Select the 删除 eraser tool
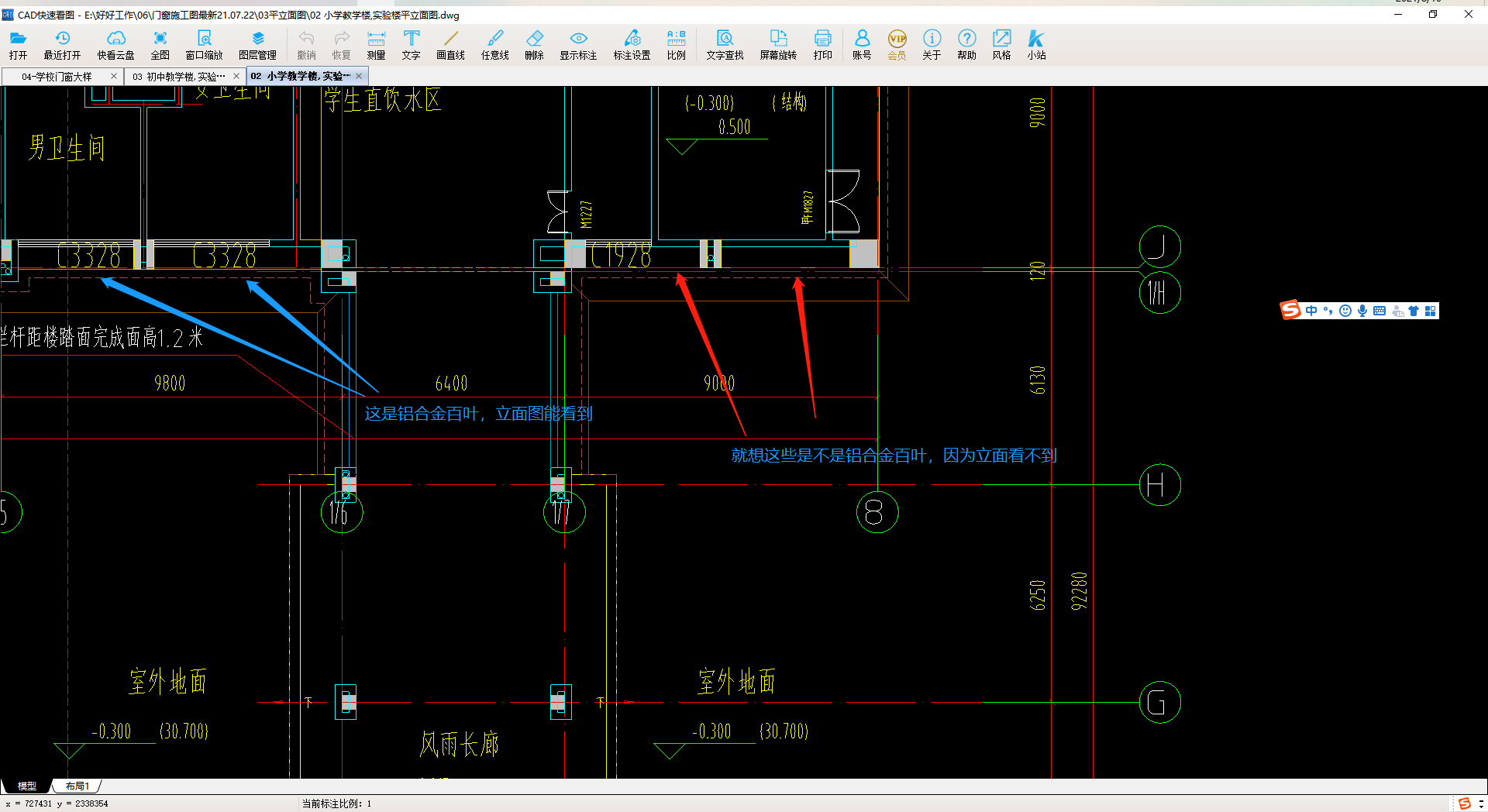The image size is (1488, 812). tap(534, 45)
